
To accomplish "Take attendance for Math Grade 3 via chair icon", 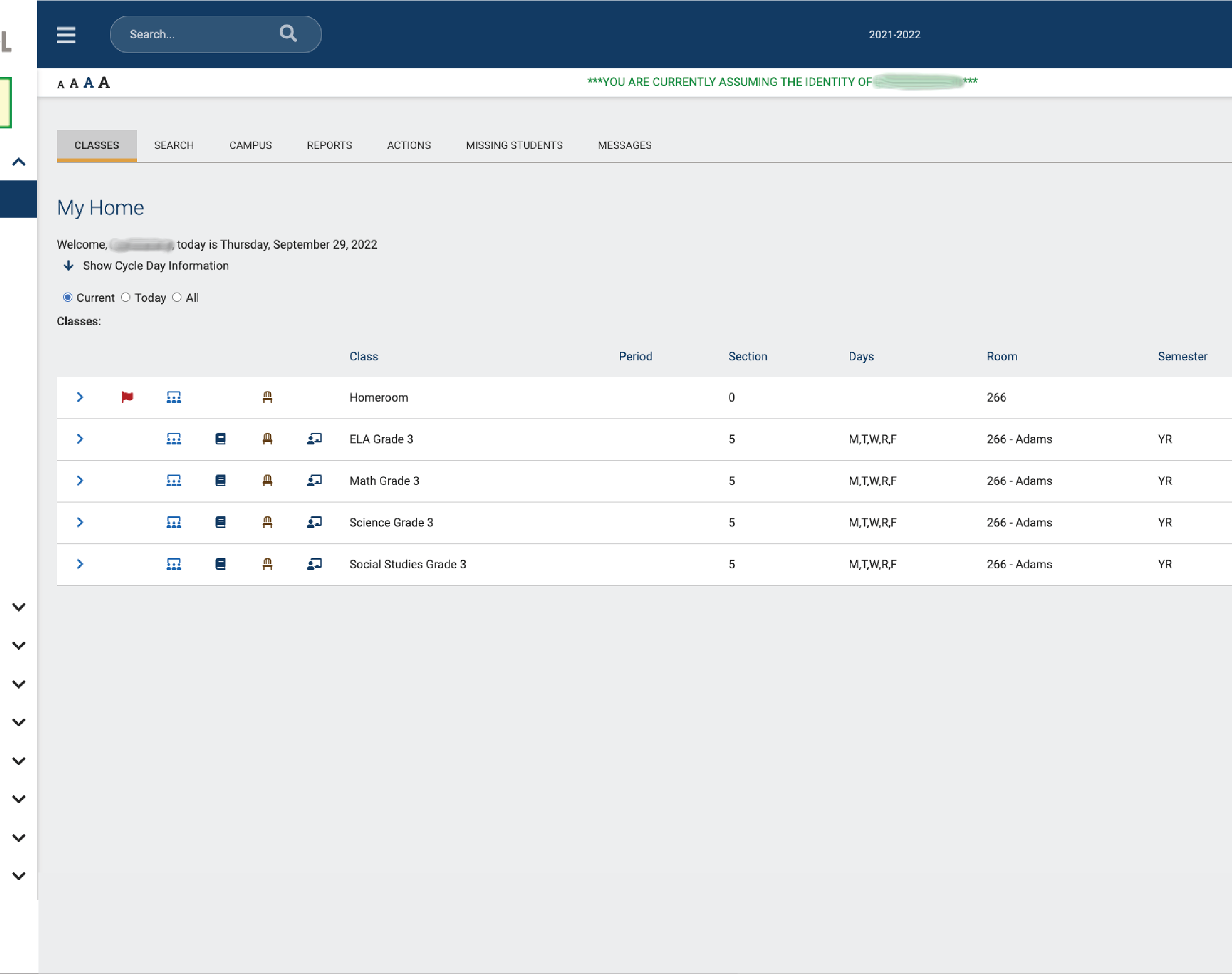I will pyautogui.click(x=267, y=481).
